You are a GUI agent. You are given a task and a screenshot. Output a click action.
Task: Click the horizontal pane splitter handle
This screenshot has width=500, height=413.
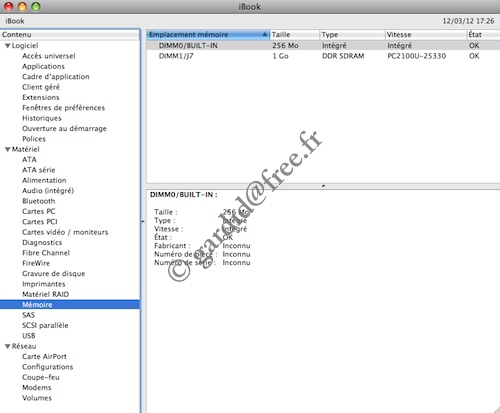pos(323,186)
